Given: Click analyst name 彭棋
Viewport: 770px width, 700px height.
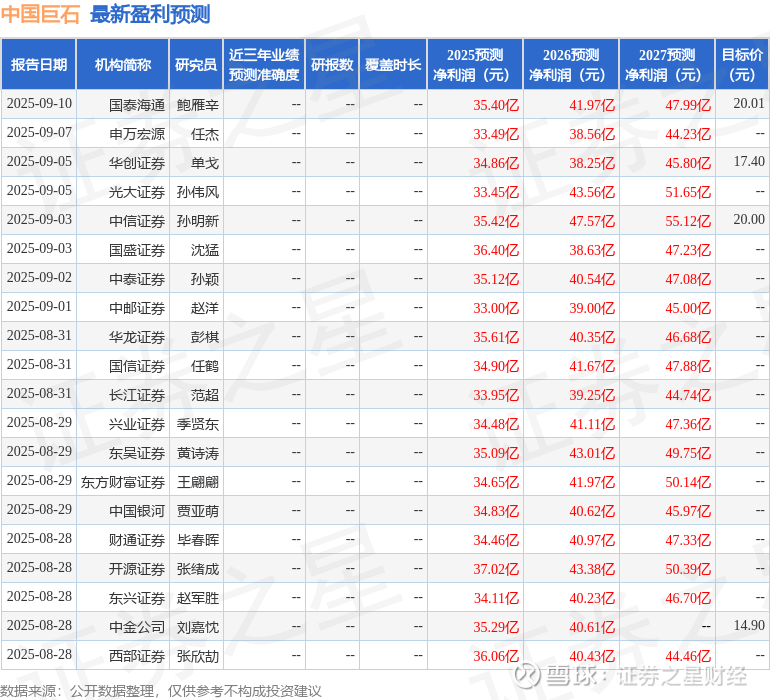Looking at the screenshot, I should coord(205,337).
